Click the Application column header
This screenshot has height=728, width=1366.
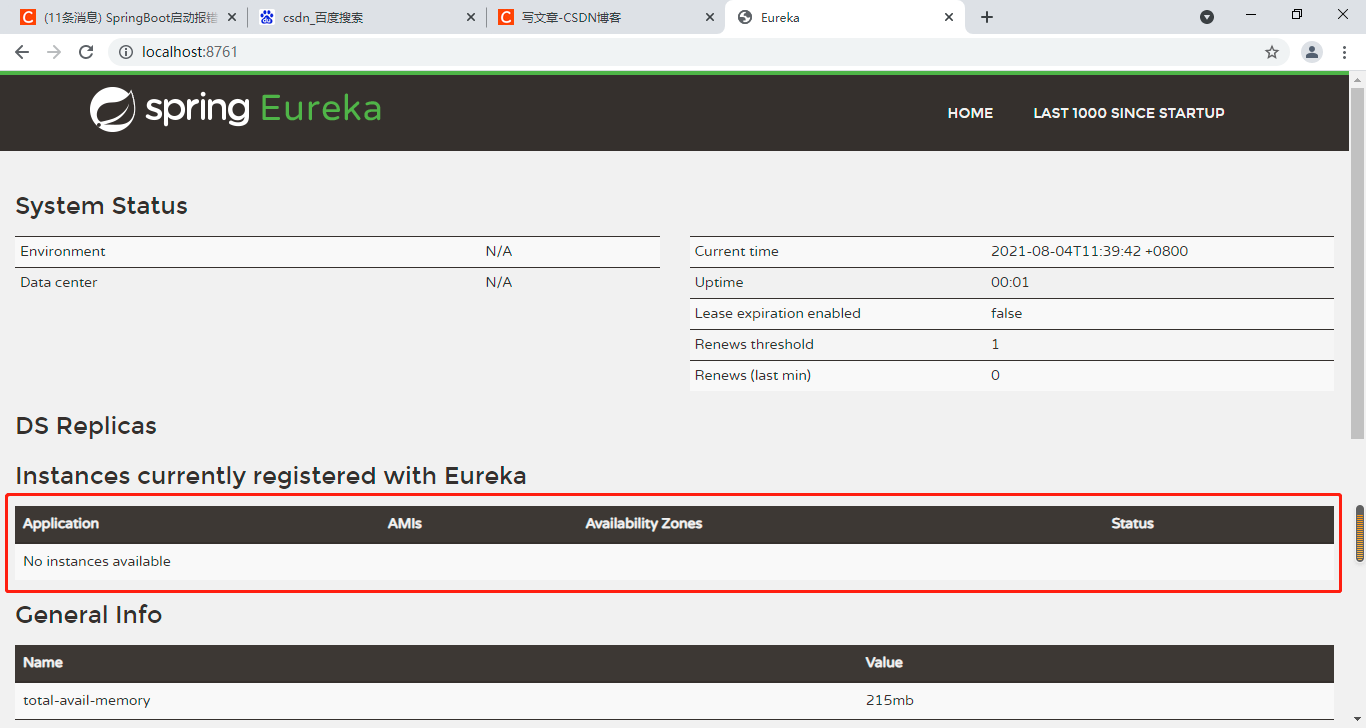click(x=61, y=524)
